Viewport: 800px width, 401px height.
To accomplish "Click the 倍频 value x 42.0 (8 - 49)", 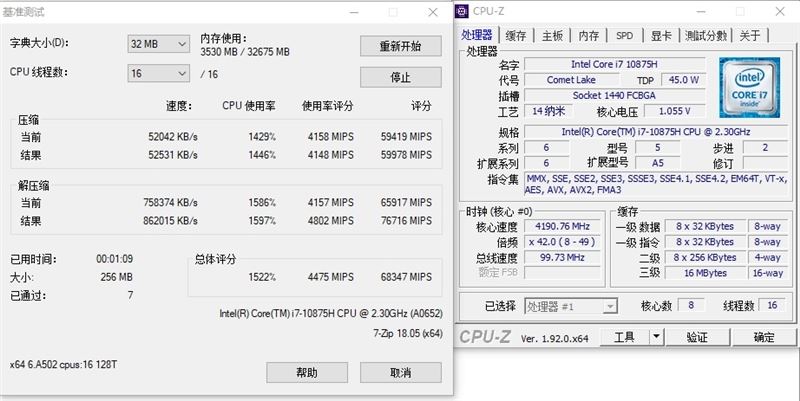I will click(x=562, y=242).
